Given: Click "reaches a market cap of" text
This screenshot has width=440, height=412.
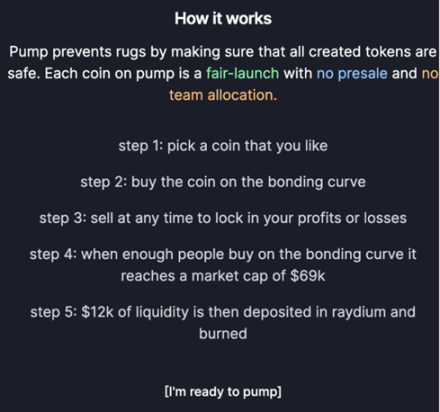Looking at the screenshot, I should point(203,276).
